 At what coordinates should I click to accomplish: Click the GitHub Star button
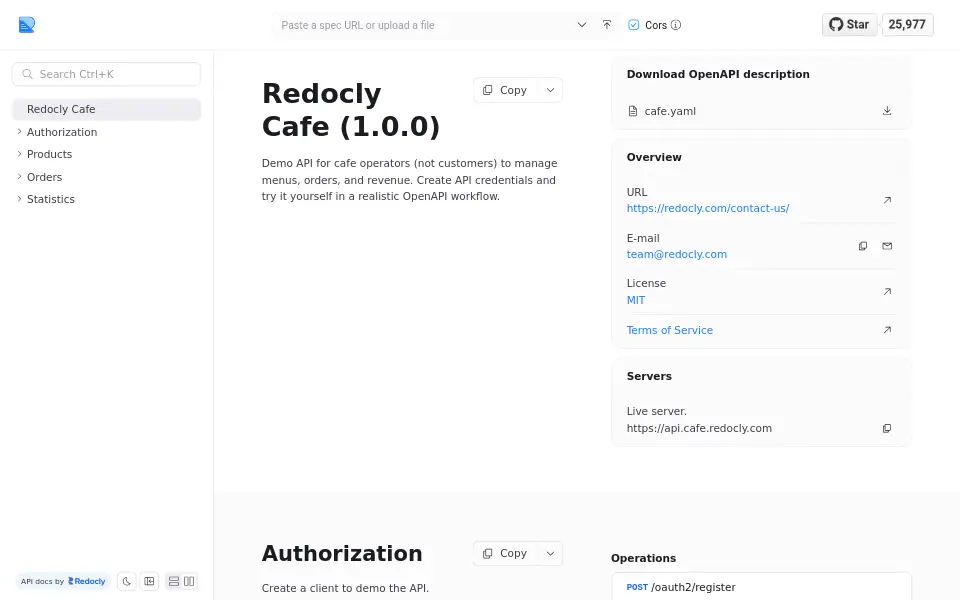pyautogui.click(x=849, y=24)
